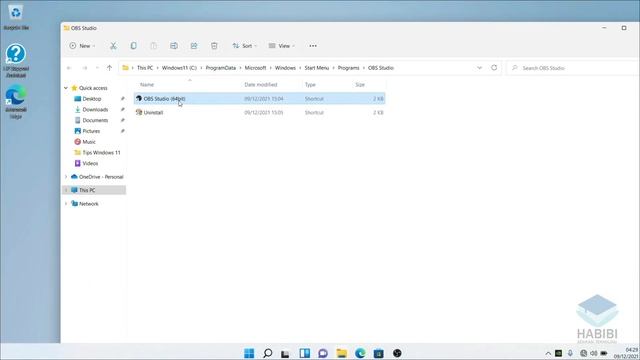The width and height of the screenshot is (640, 360).
Task: Open the Sort options dropdown
Action: point(244,46)
